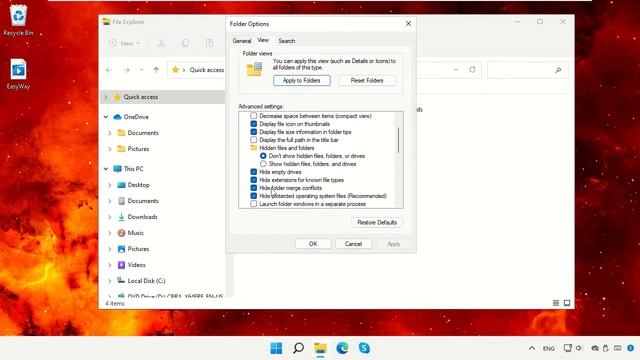Check Launch folder windows in separate process
This screenshot has height=360, width=640.
pos(253,204)
